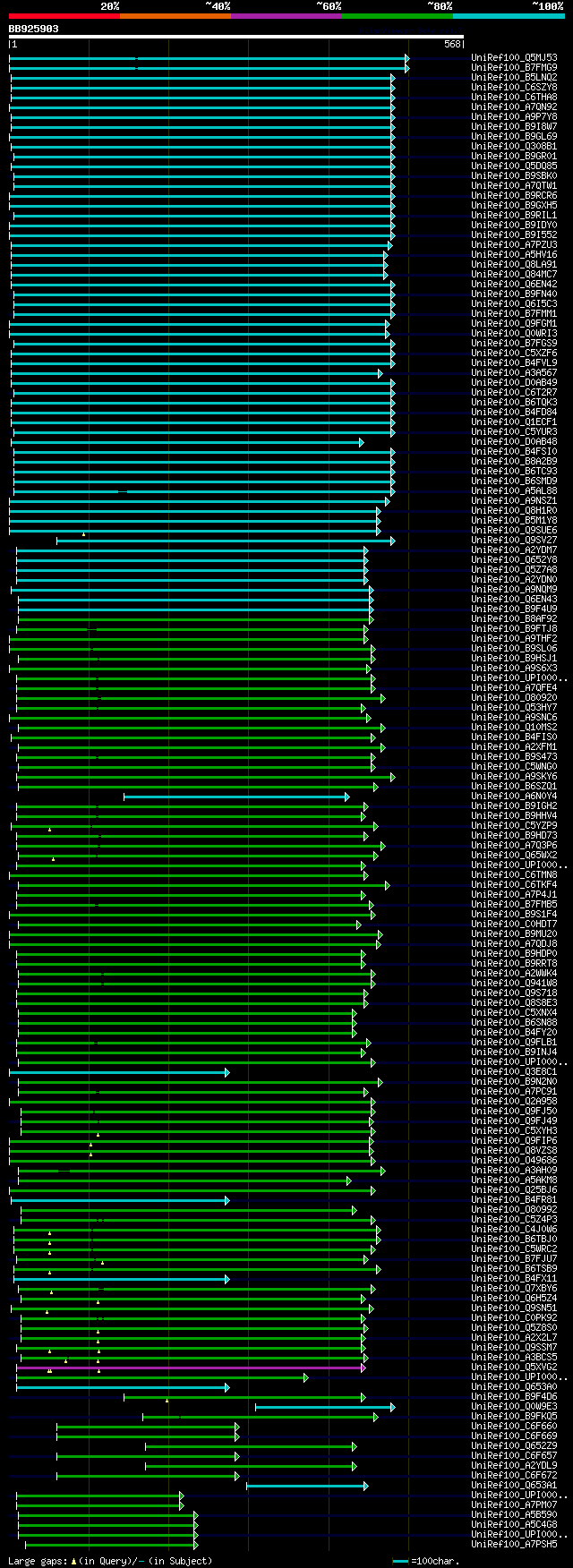
Task: Select the UniRef100_A9NQM9 label
Action: (x=514, y=590)
